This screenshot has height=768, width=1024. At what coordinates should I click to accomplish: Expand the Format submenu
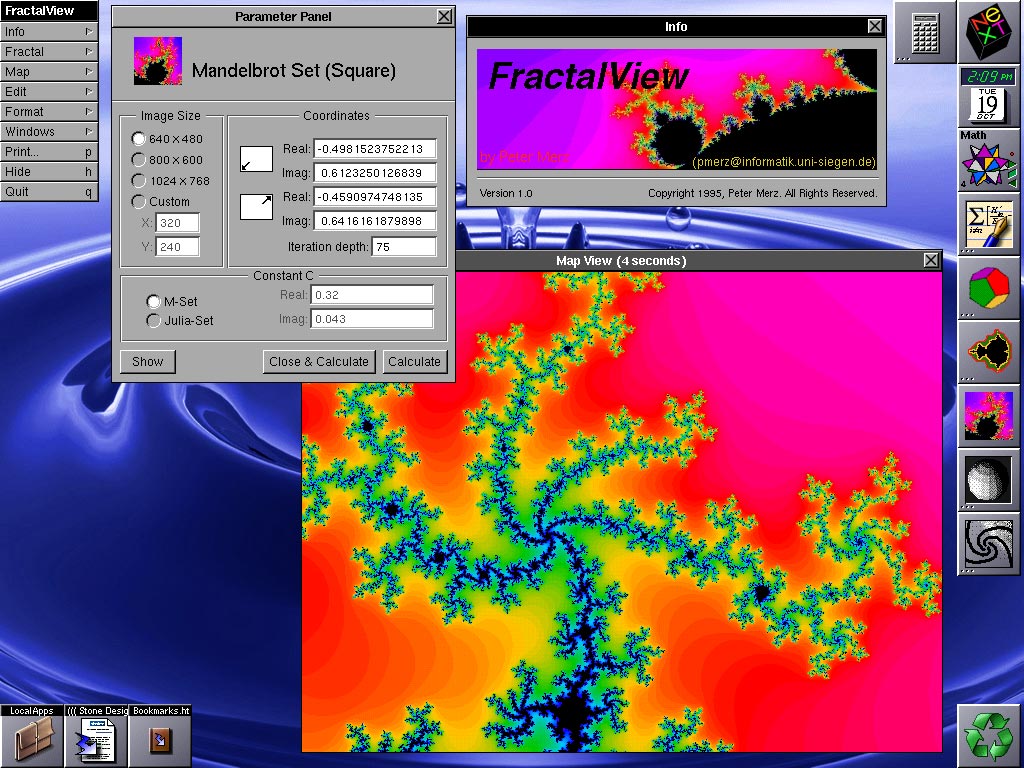(x=49, y=111)
